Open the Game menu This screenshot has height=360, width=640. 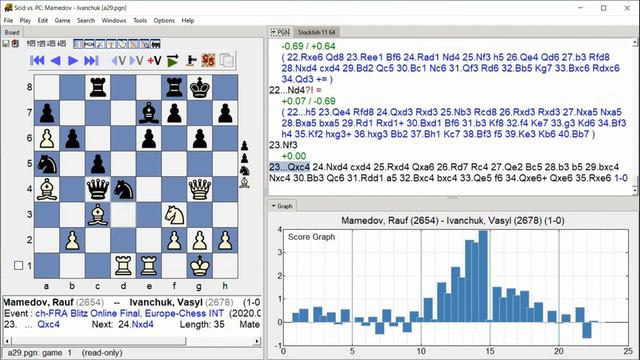62,20
